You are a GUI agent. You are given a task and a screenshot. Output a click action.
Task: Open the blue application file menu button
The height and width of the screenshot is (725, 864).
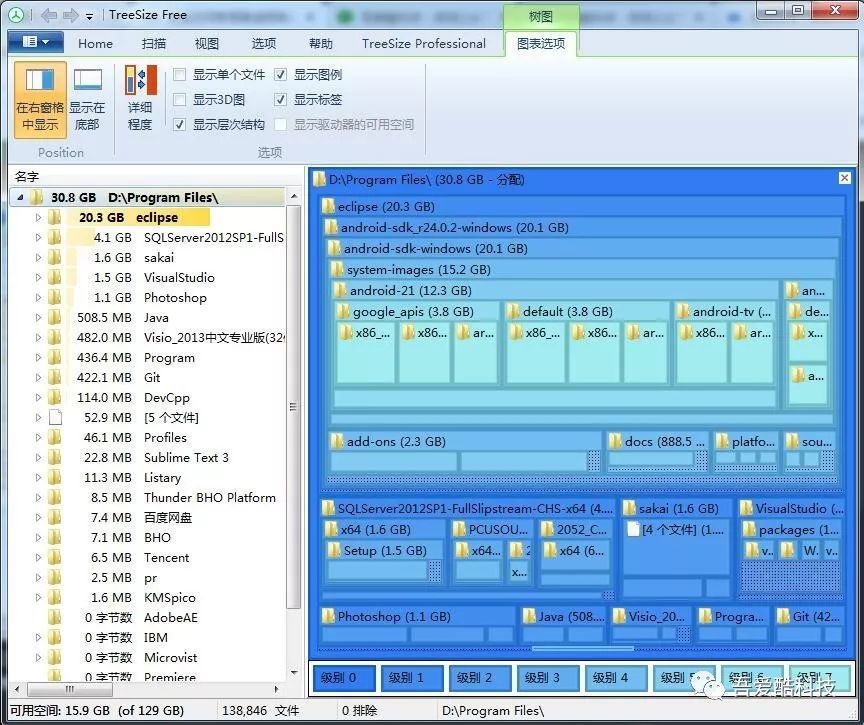click(x=36, y=42)
